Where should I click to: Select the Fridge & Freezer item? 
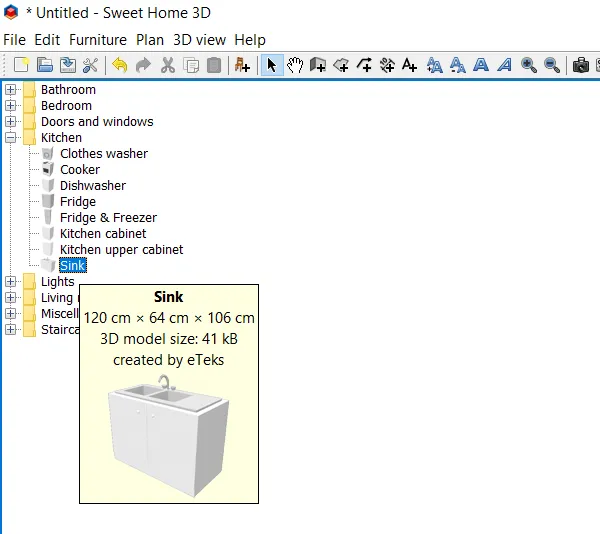(108, 218)
